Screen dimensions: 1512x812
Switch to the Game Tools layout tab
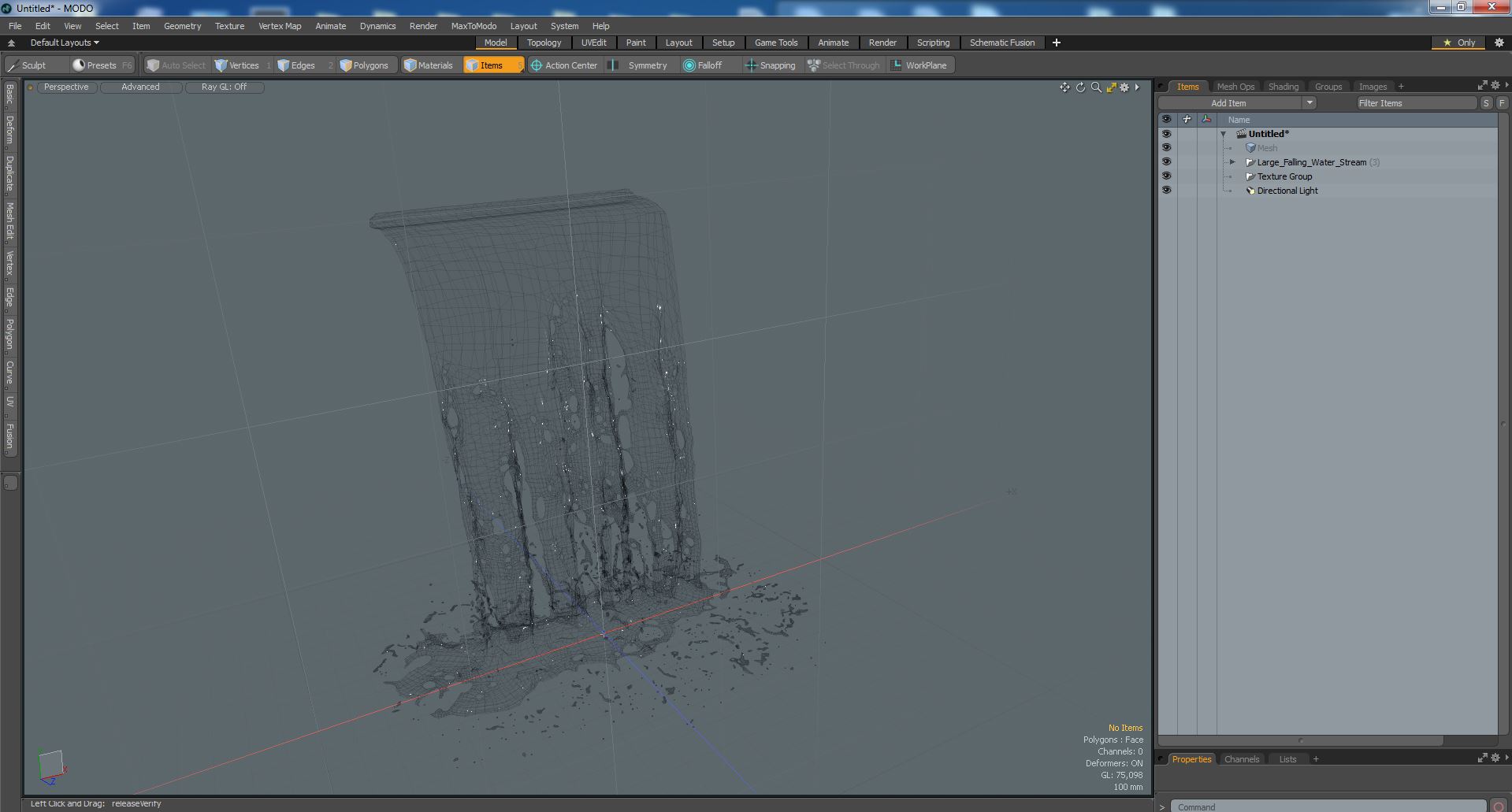click(776, 43)
